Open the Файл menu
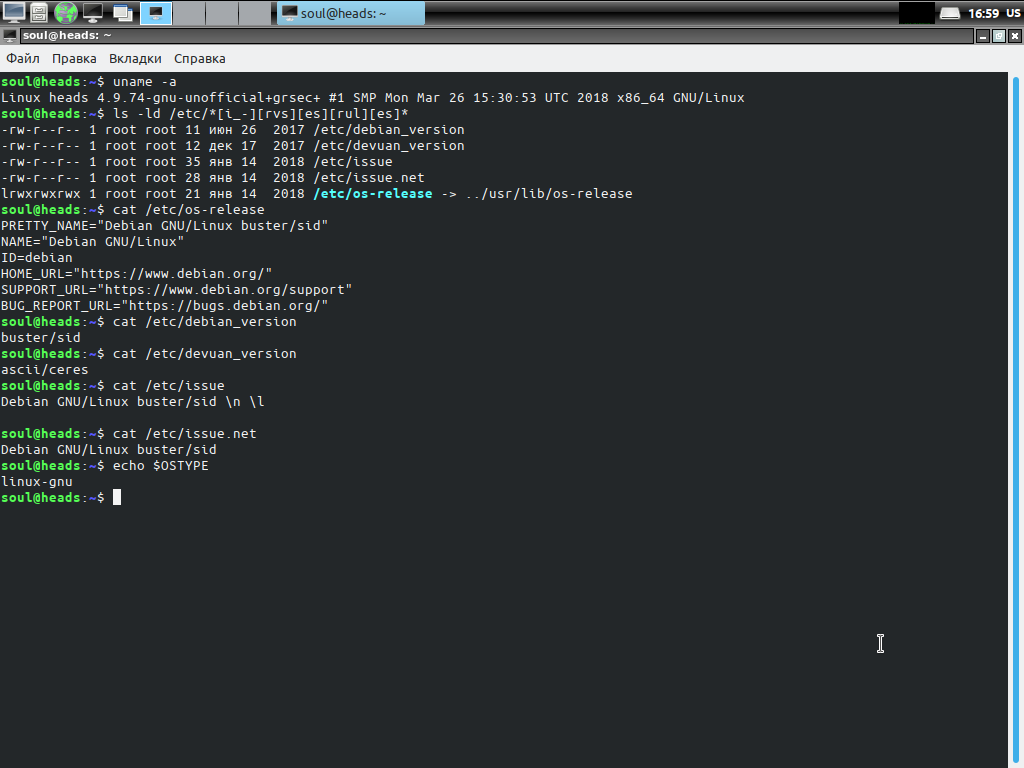Viewport: 1024px width, 768px height. tap(23, 59)
